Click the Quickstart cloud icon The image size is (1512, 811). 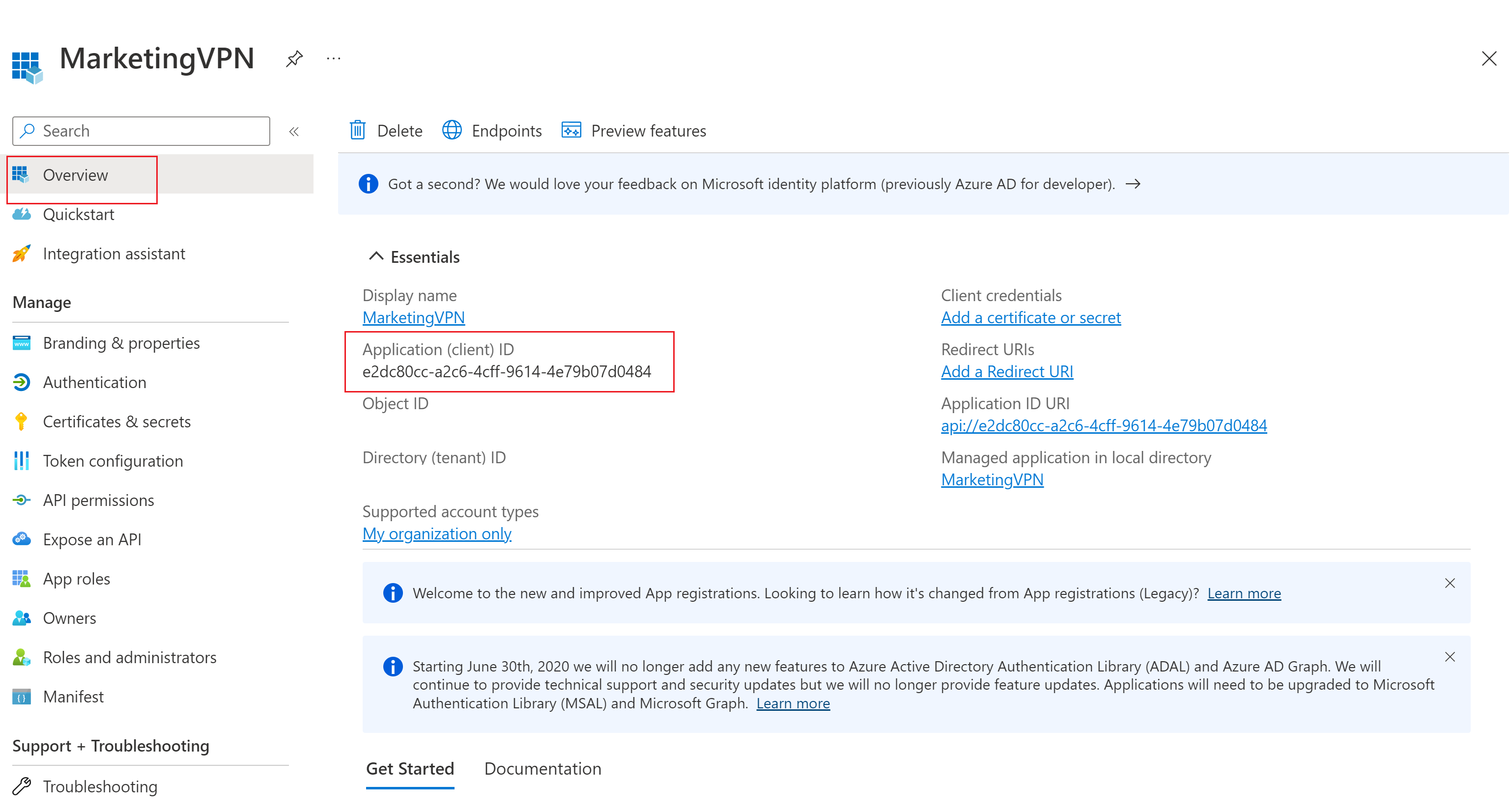coord(21,214)
